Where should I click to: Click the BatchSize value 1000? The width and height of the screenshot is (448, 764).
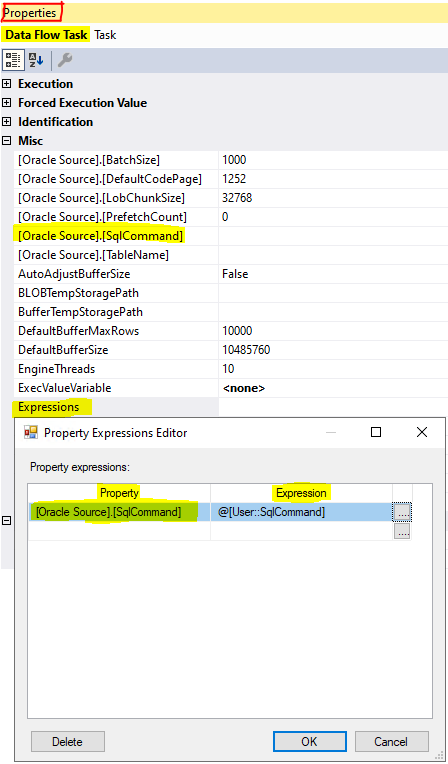coord(234,160)
